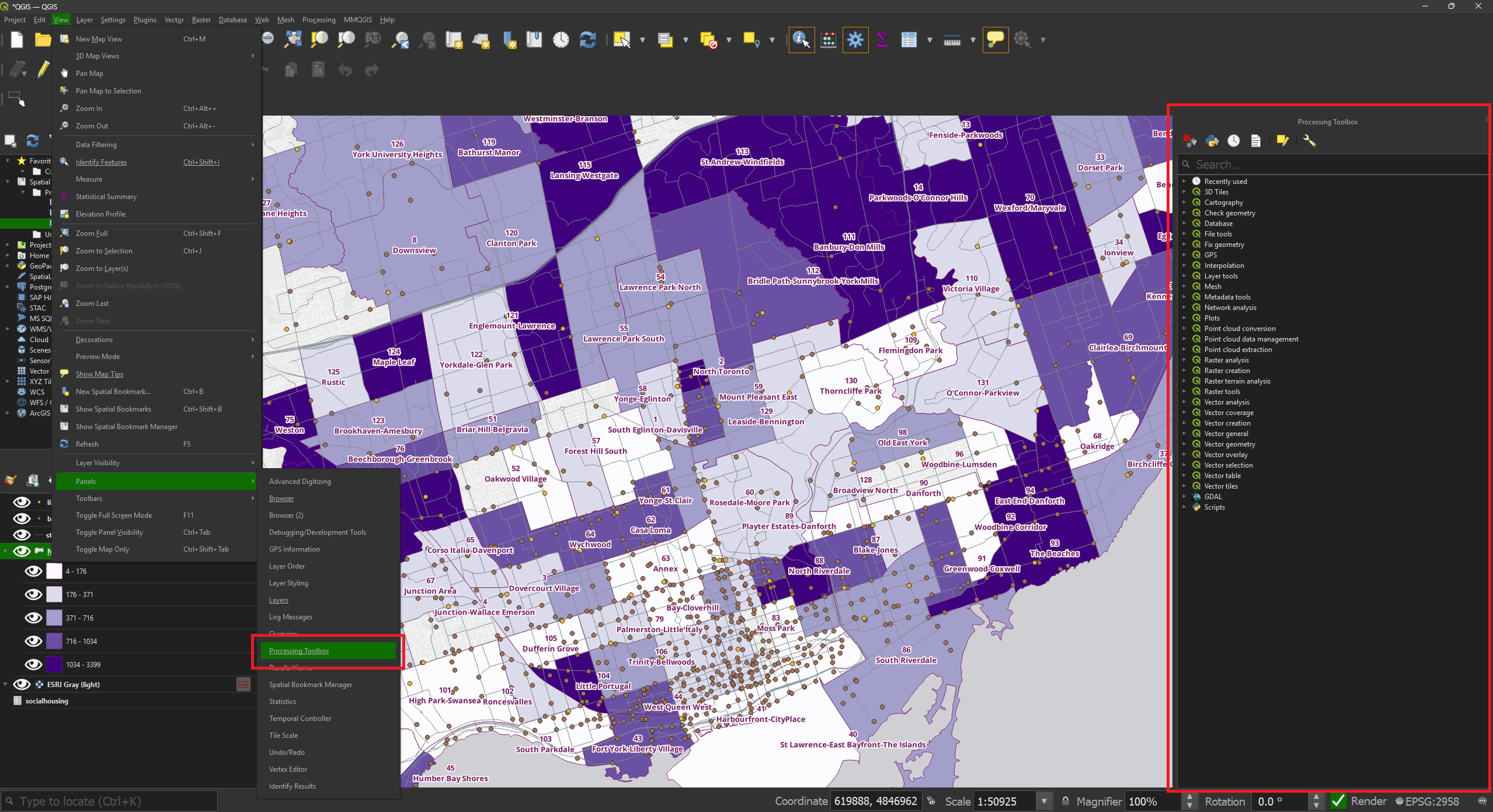Click Zoom to Selection in View menu

pos(156,251)
